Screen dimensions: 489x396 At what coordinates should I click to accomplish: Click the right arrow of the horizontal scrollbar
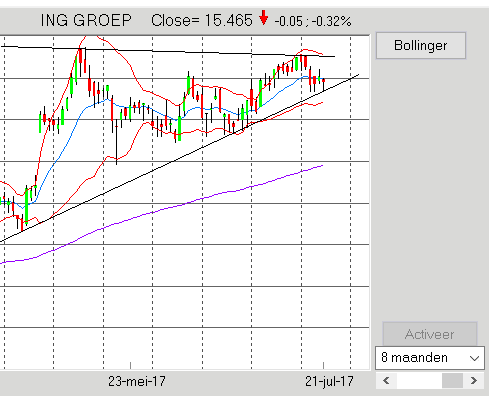pyautogui.click(x=474, y=380)
